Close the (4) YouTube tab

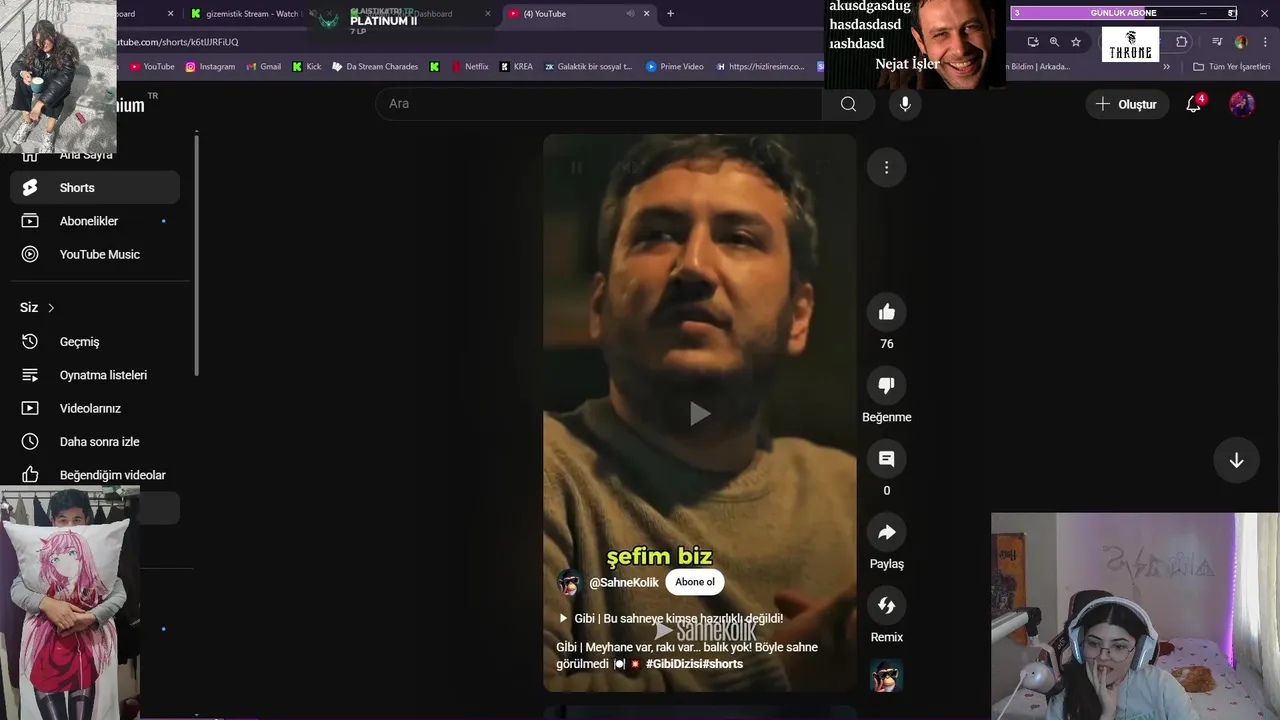[646, 14]
